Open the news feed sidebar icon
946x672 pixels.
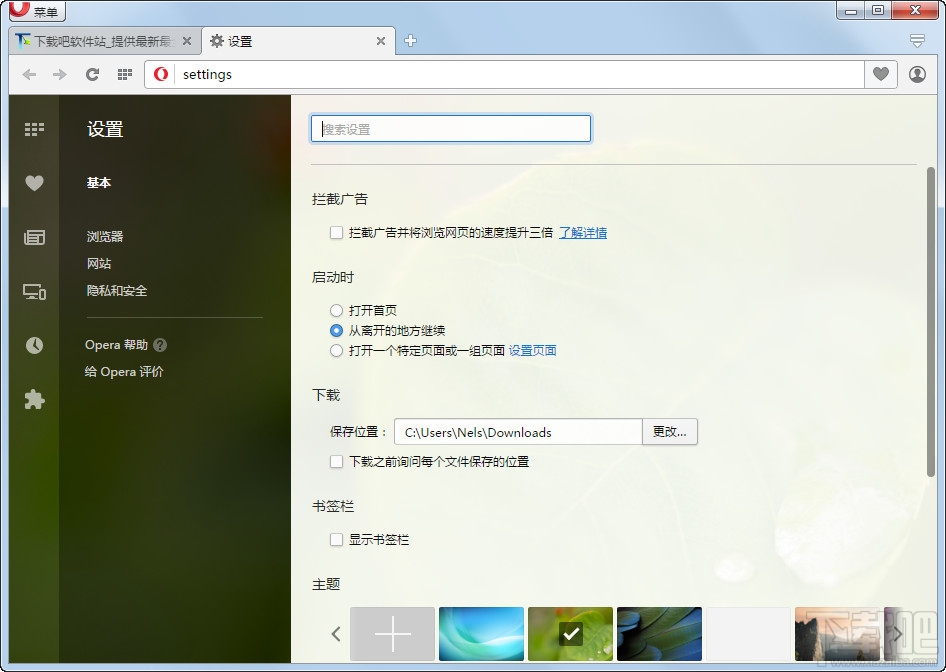click(33, 237)
